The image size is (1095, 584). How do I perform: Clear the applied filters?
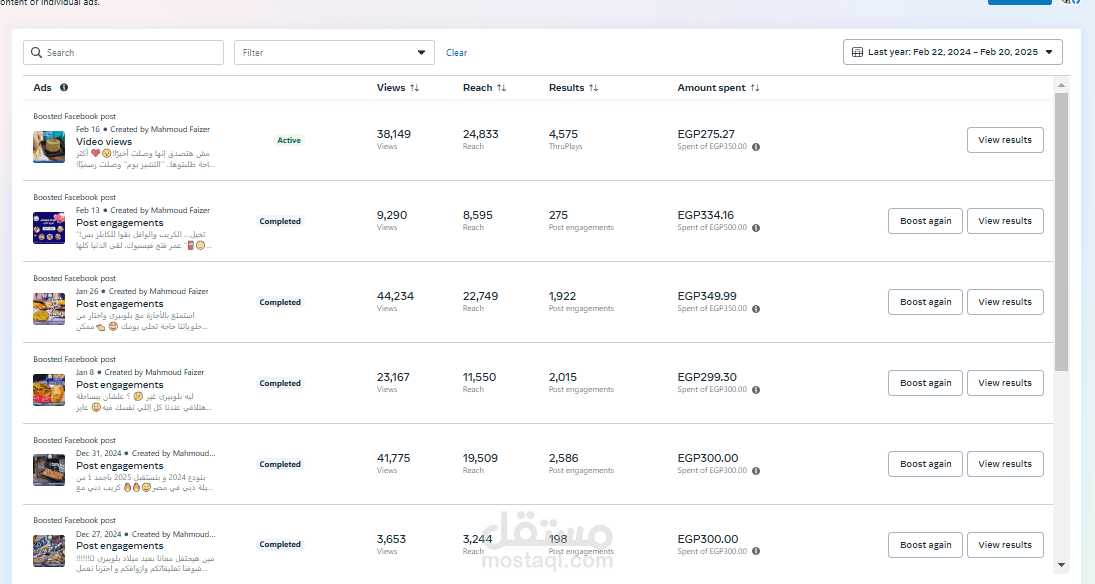click(456, 53)
